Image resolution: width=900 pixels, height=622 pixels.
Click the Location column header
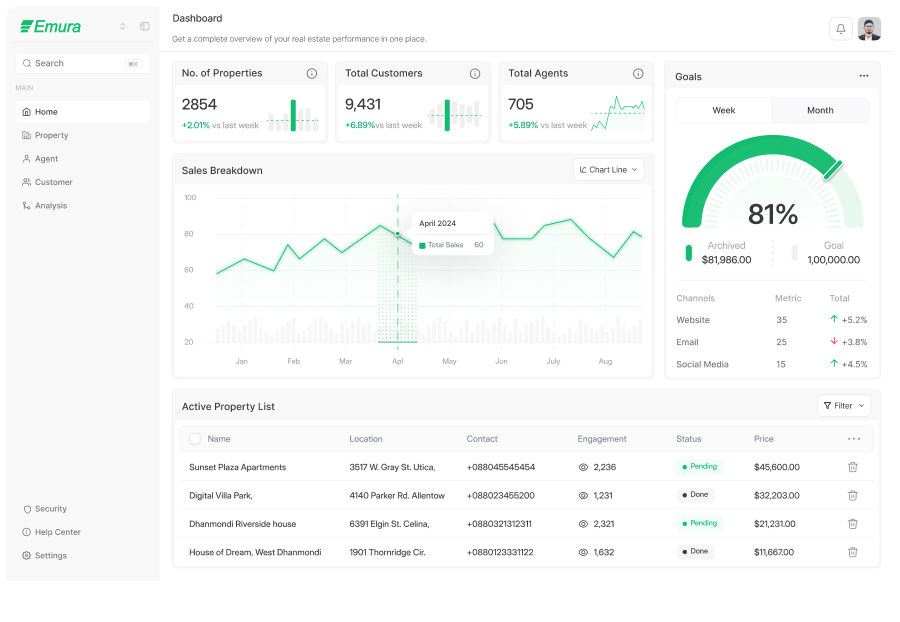pos(366,439)
